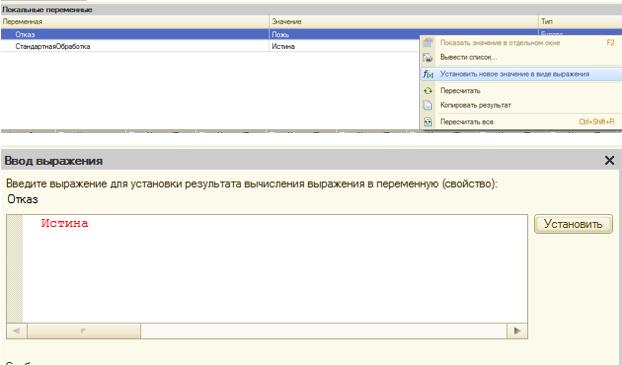Select 'Пересчитать все' menu entry

520,122
